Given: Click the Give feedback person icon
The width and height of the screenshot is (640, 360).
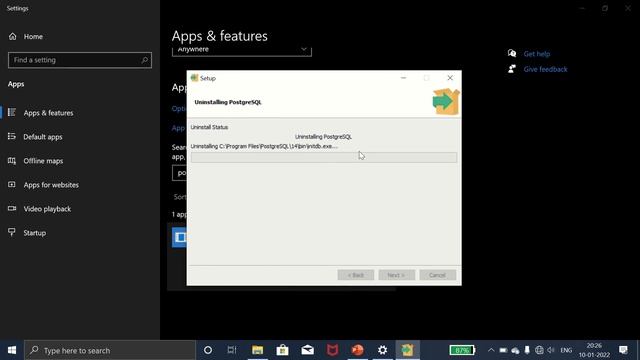Looking at the screenshot, I should pyautogui.click(x=512, y=69).
